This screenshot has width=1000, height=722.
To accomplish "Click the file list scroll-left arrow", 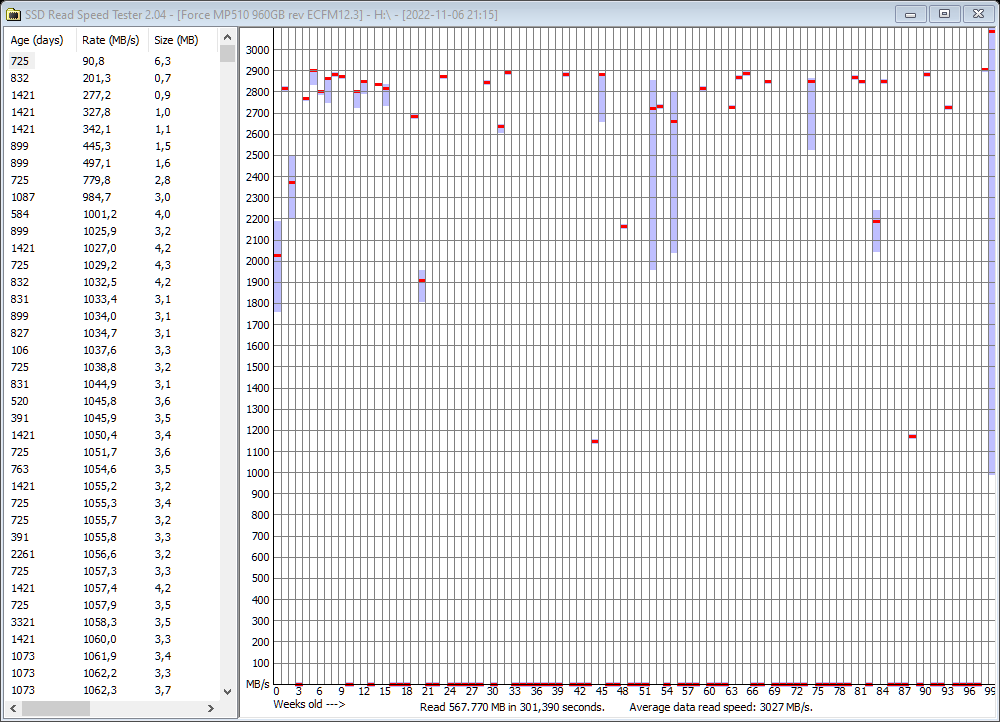I will (13, 708).
